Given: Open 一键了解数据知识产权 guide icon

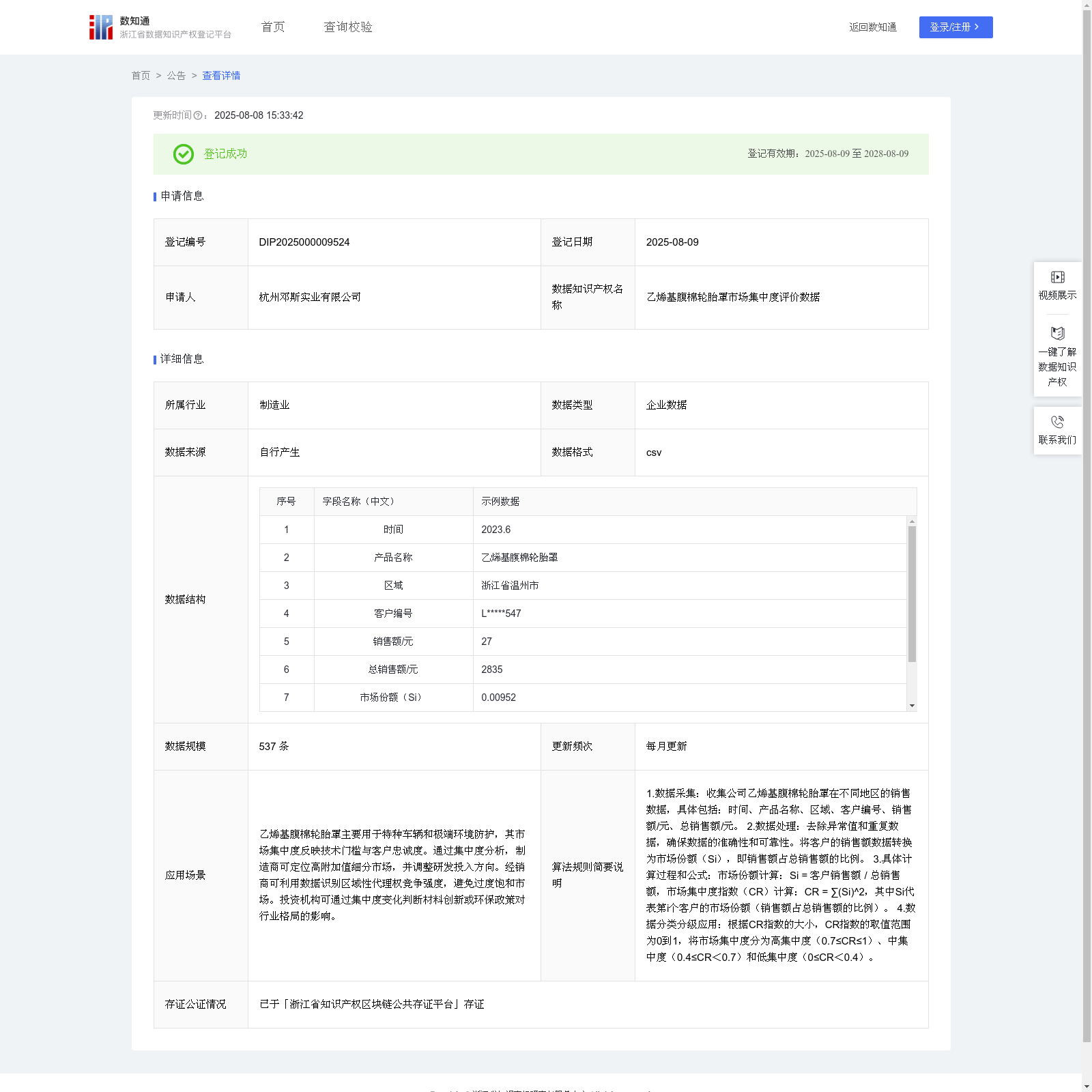Looking at the screenshot, I should (x=1057, y=334).
